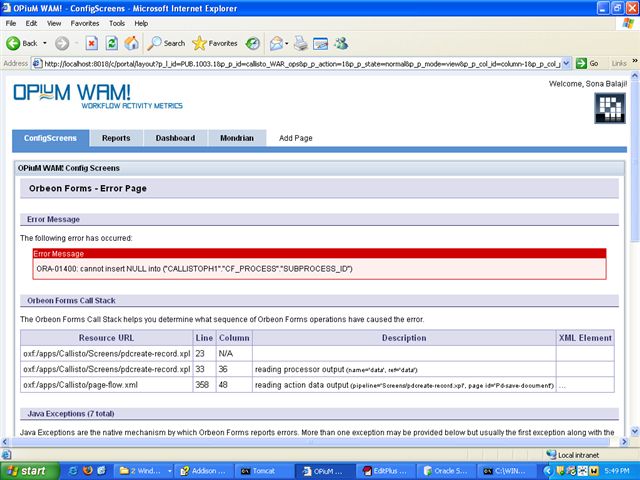The width and height of the screenshot is (640, 480).
Task: Click the Mail icon in toolbar
Action: tap(275, 43)
